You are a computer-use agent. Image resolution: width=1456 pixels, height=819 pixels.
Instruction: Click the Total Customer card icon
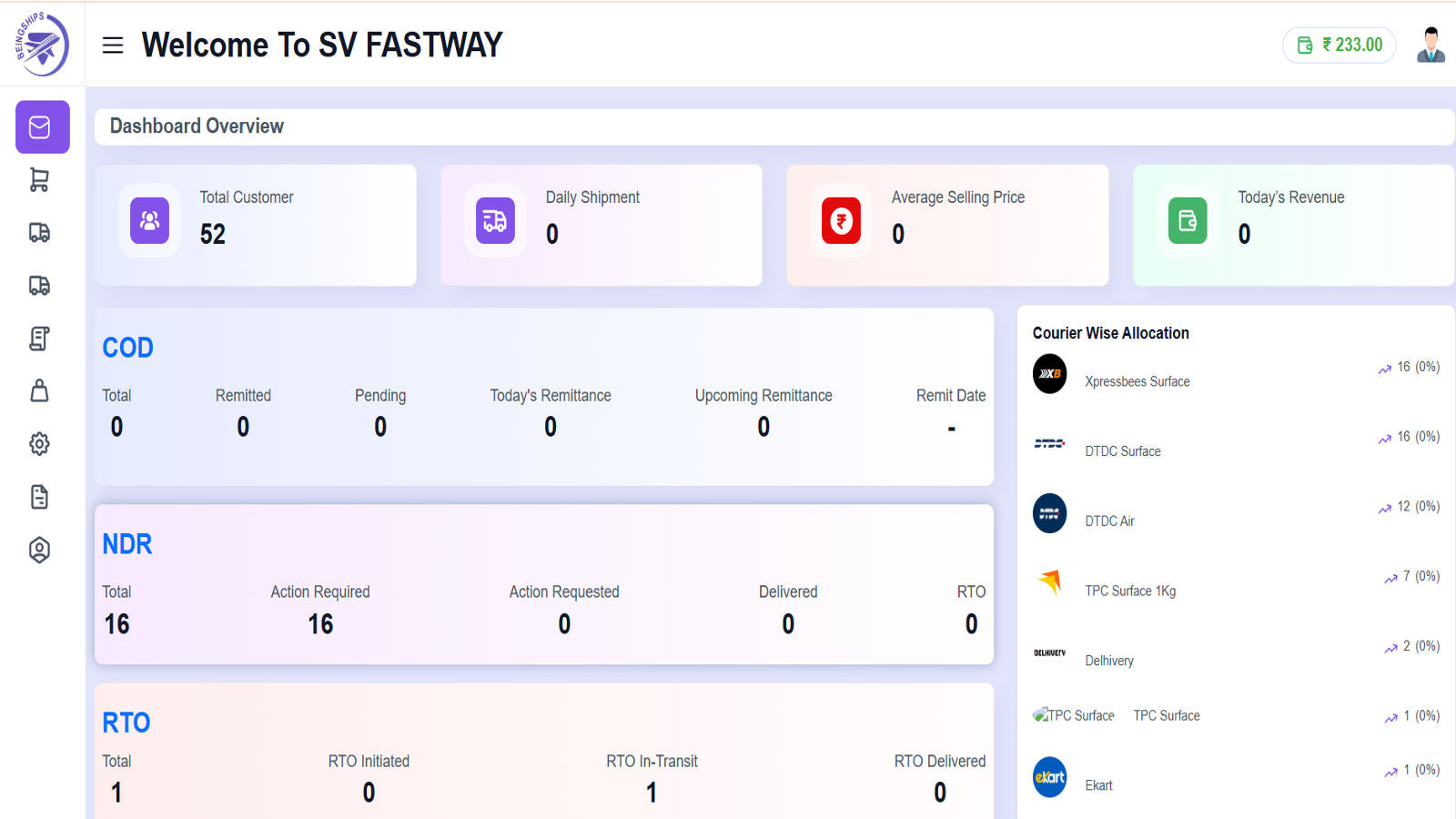[149, 220]
